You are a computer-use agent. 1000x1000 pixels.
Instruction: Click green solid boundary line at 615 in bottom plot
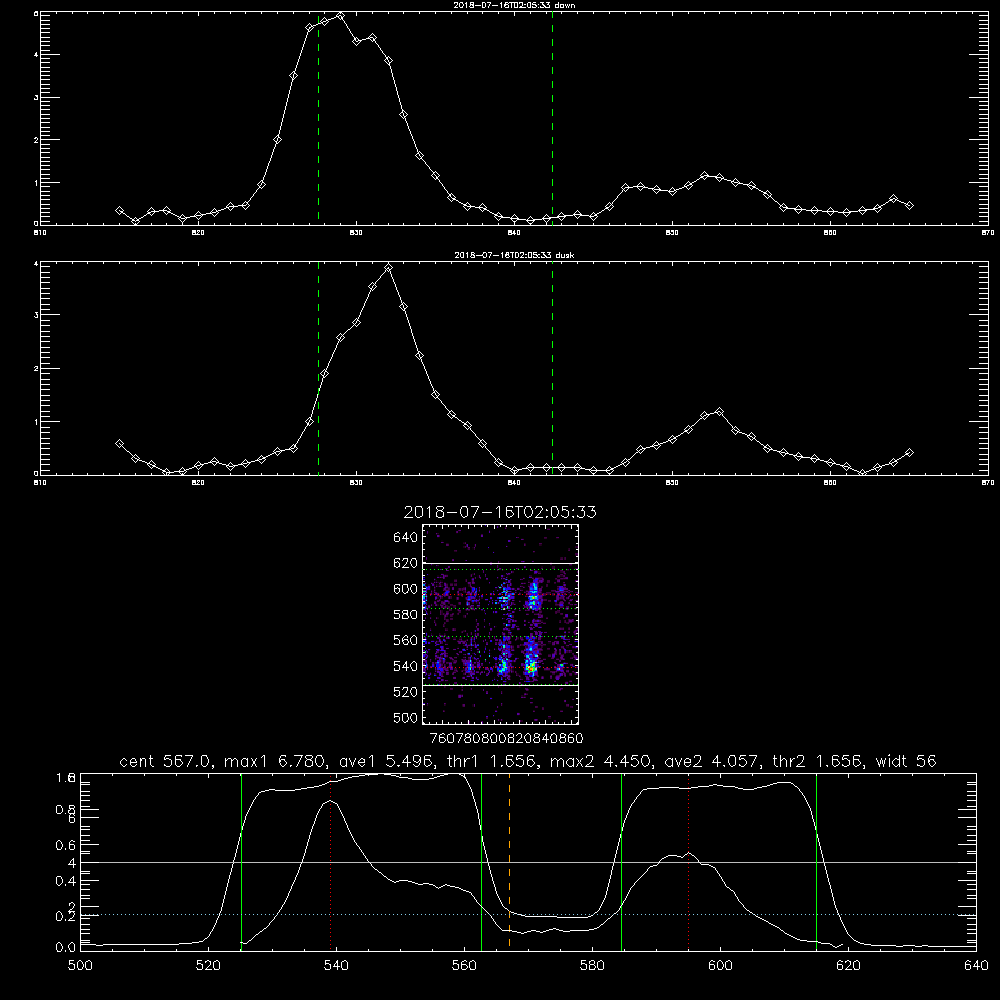tap(816, 862)
